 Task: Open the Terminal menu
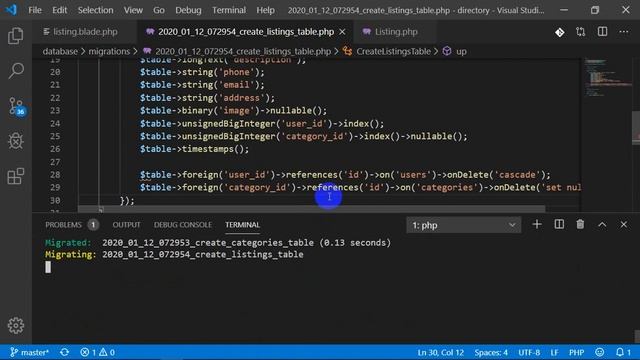tap(229, 10)
